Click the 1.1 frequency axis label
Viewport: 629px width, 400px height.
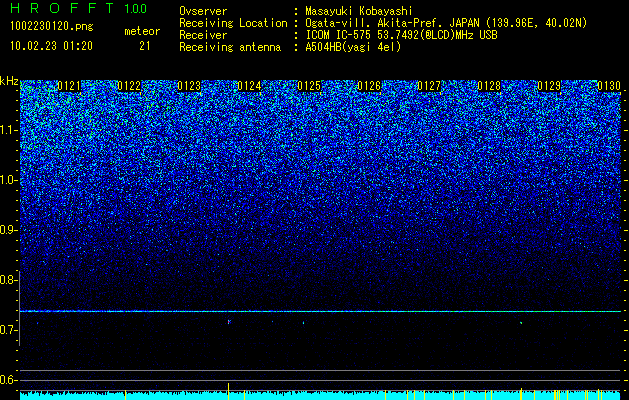9,130
